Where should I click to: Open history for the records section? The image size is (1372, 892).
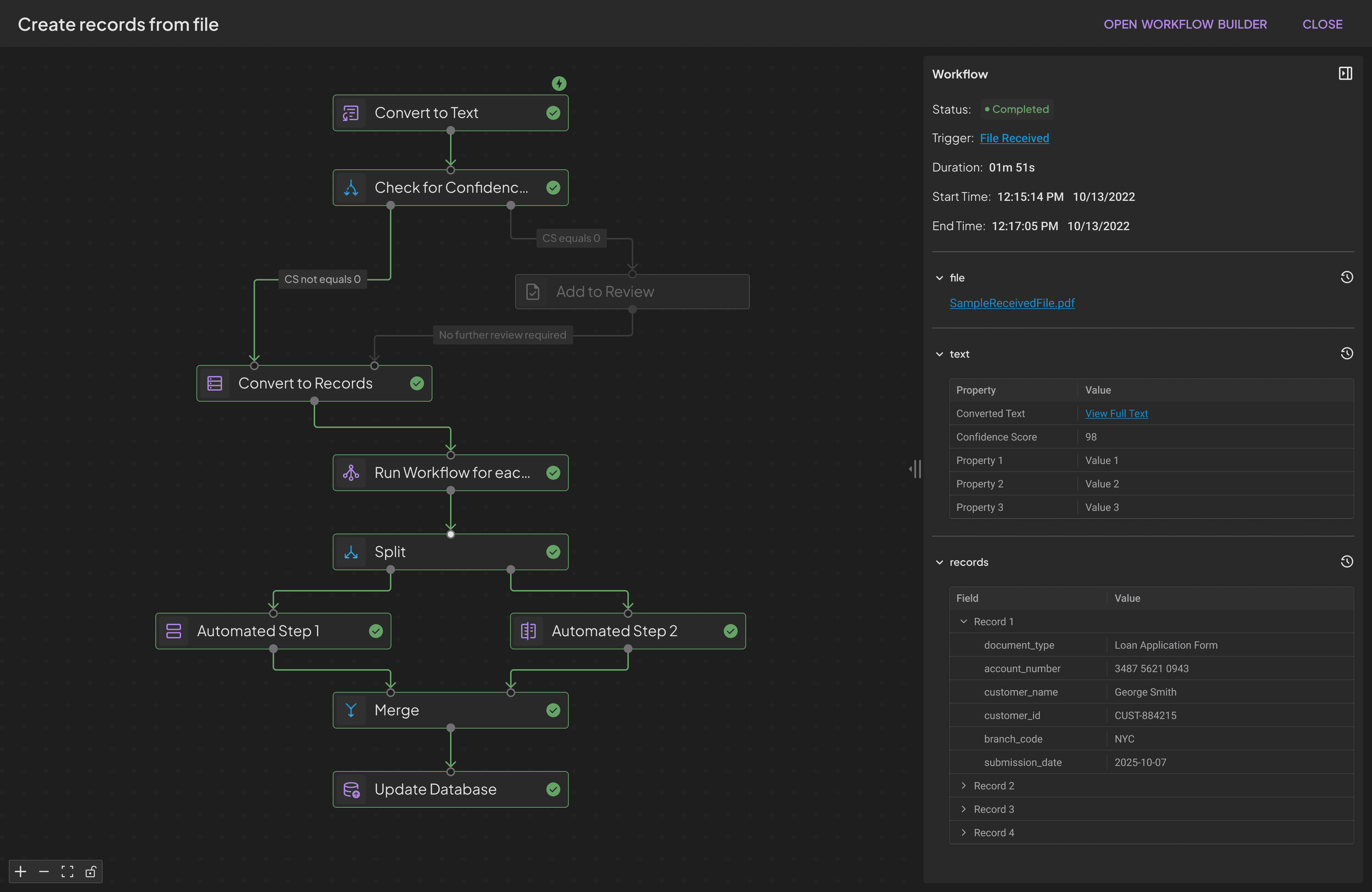(x=1347, y=561)
